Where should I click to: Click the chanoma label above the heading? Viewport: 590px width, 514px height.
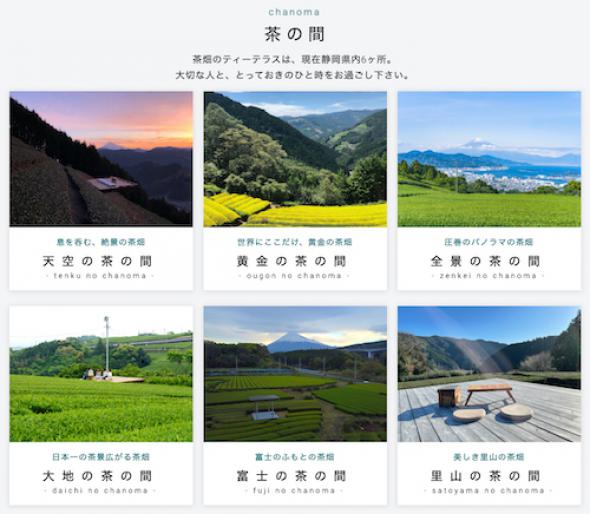[294, 12]
